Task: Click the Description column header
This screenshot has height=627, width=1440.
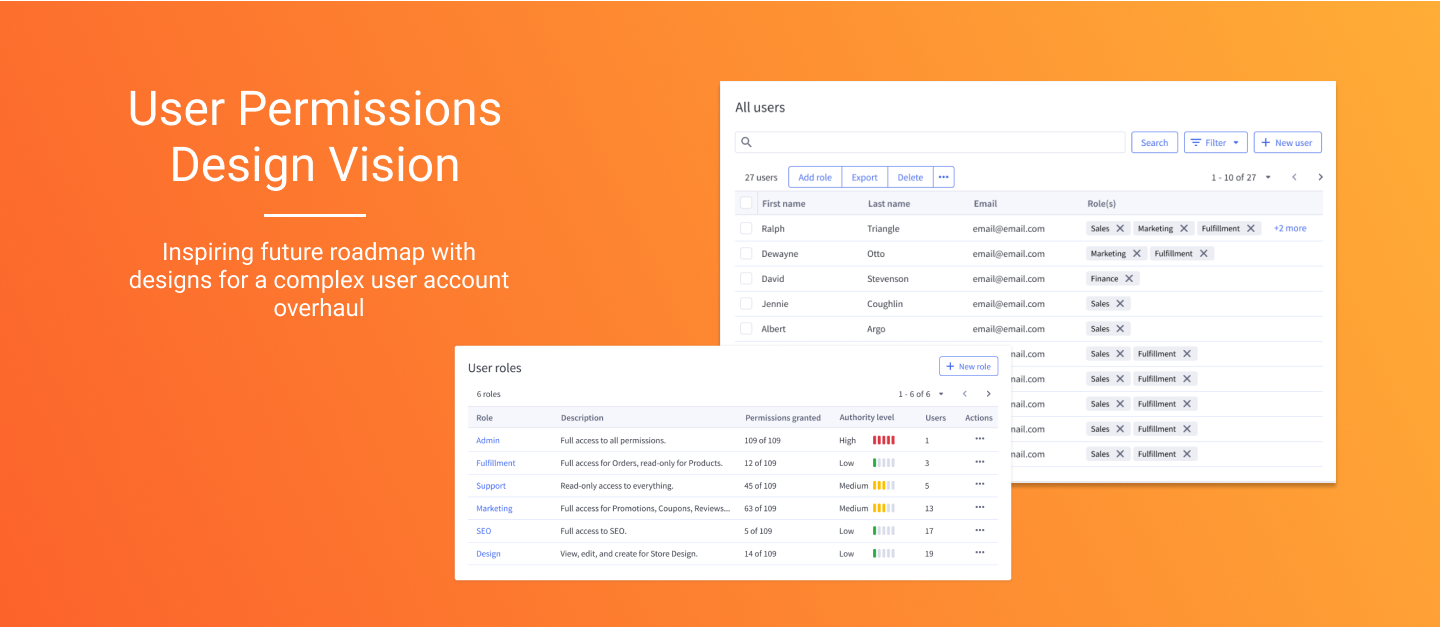Action: (x=582, y=418)
